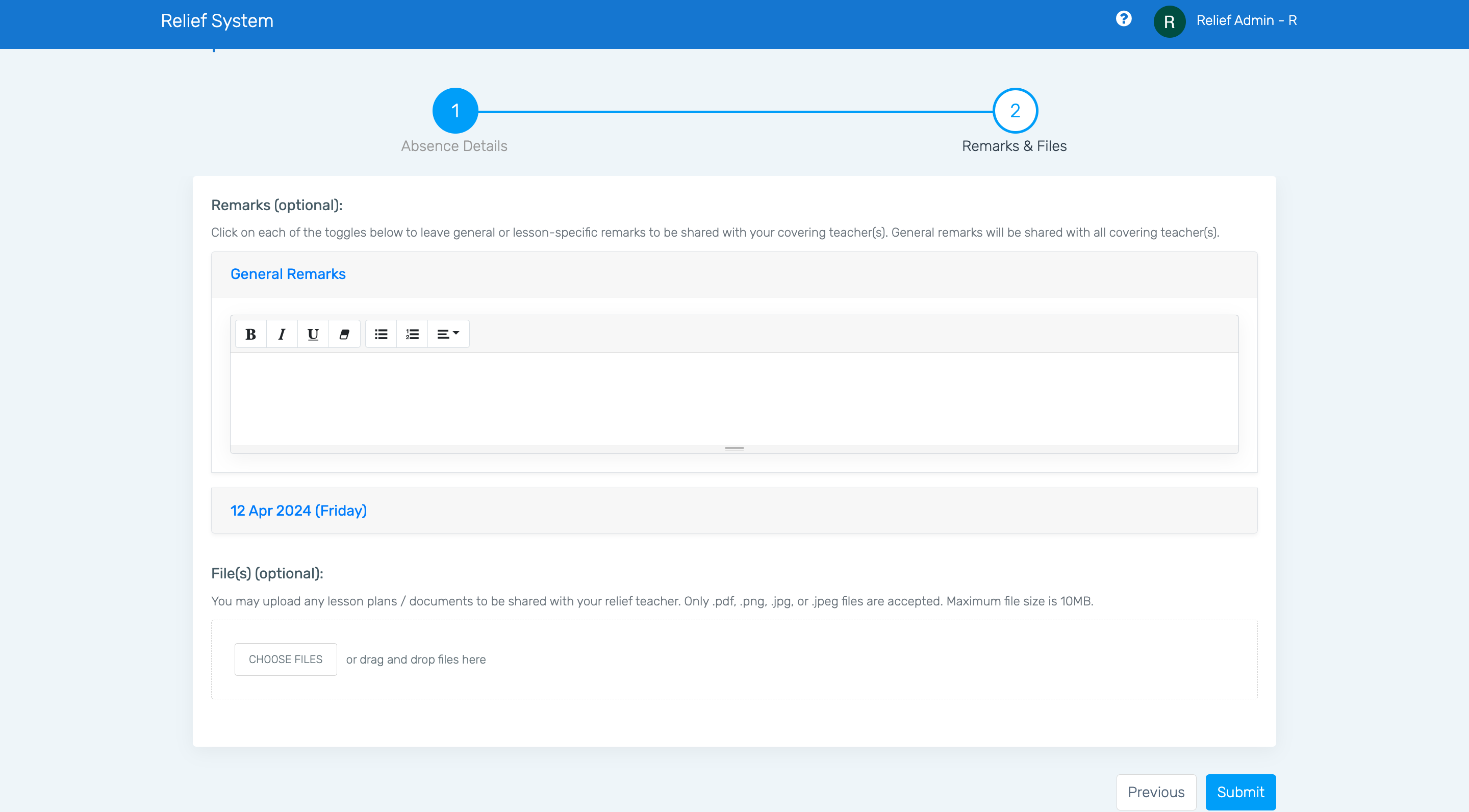Click the Bold formatting icon
This screenshot has width=1469, height=812.
click(251, 334)
